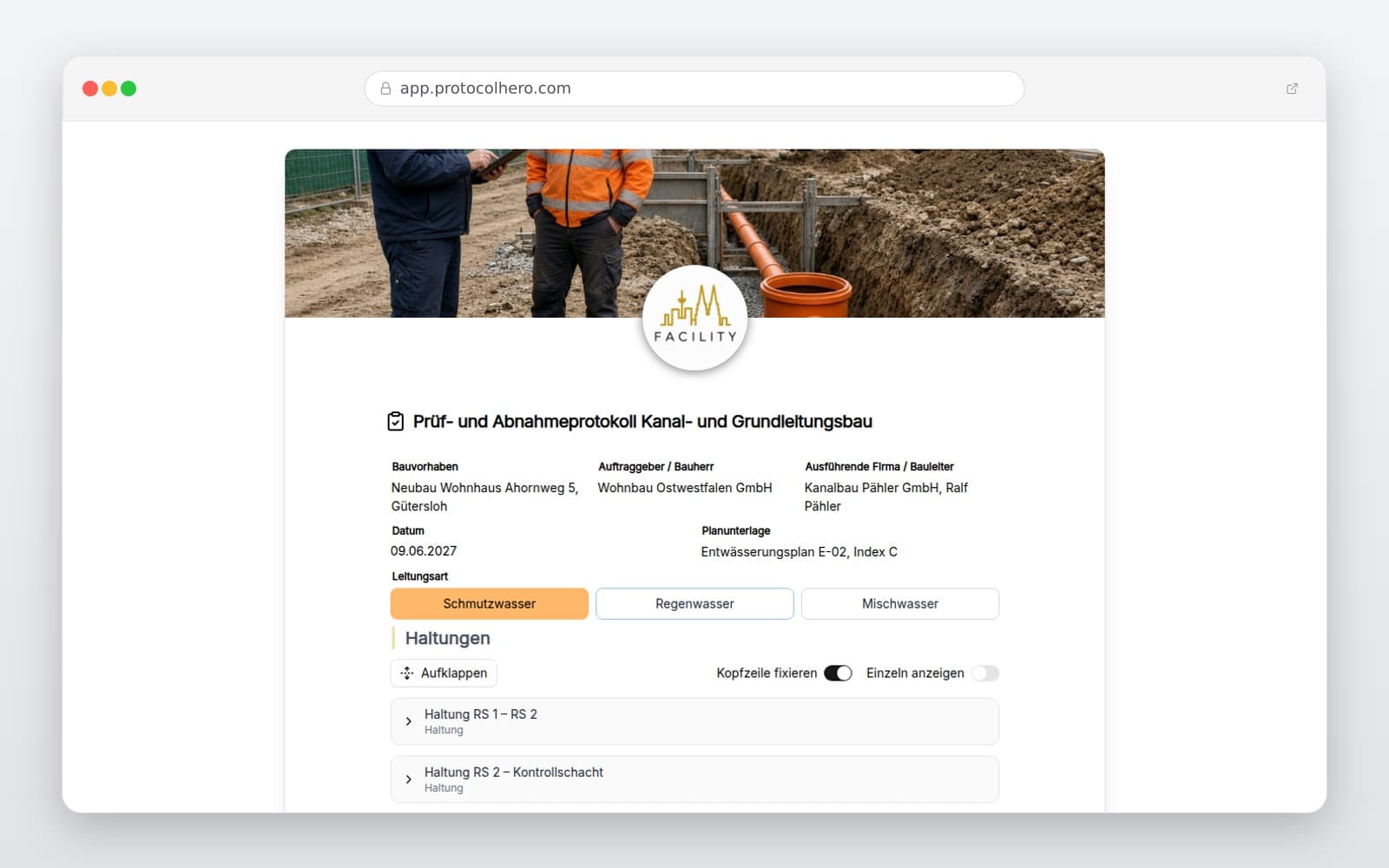Click the Aufklappen button
Viewport: 1389px width, 868px height.
(x=444, y=673)
